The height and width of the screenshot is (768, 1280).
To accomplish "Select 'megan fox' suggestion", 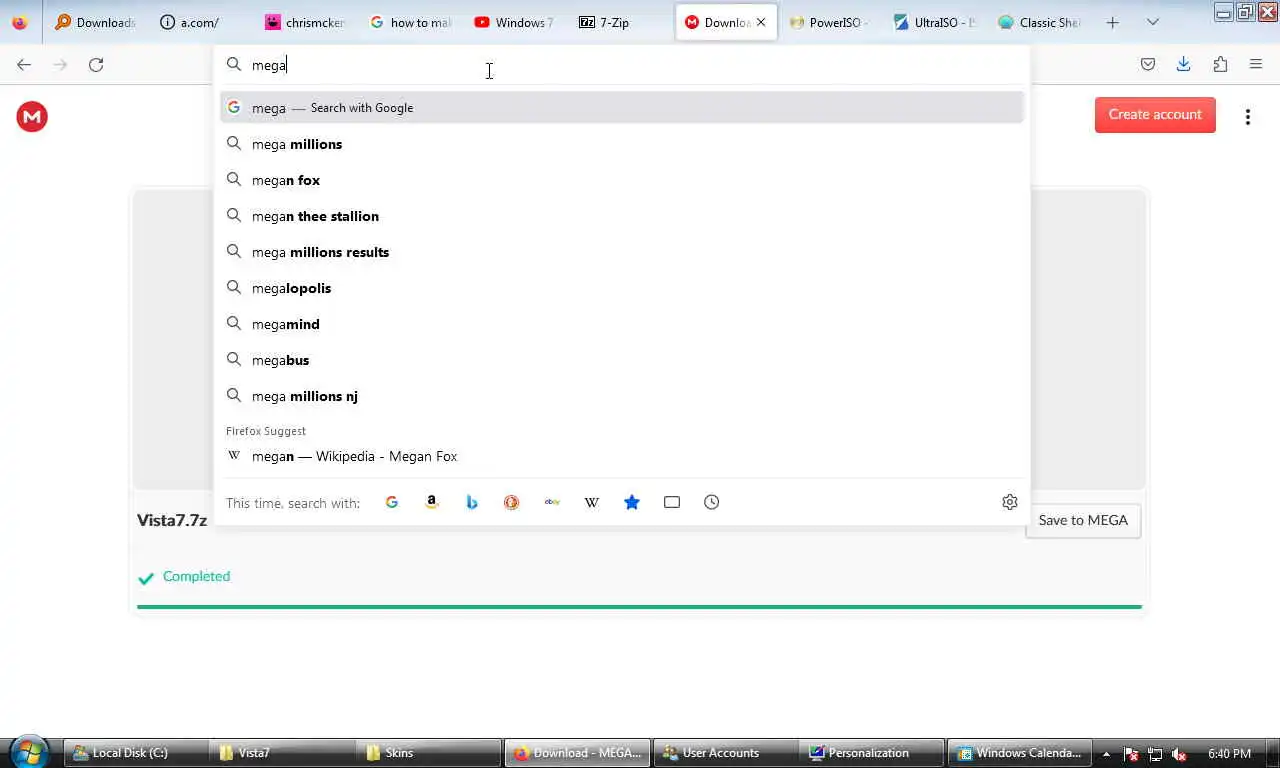I will (622, 180).
